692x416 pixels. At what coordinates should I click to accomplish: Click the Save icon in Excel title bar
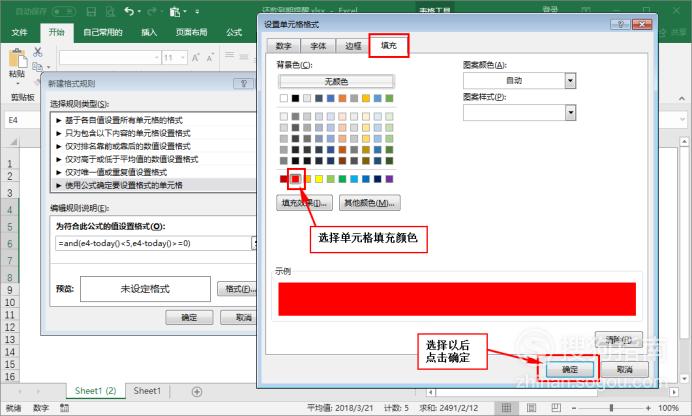(91, 11)
